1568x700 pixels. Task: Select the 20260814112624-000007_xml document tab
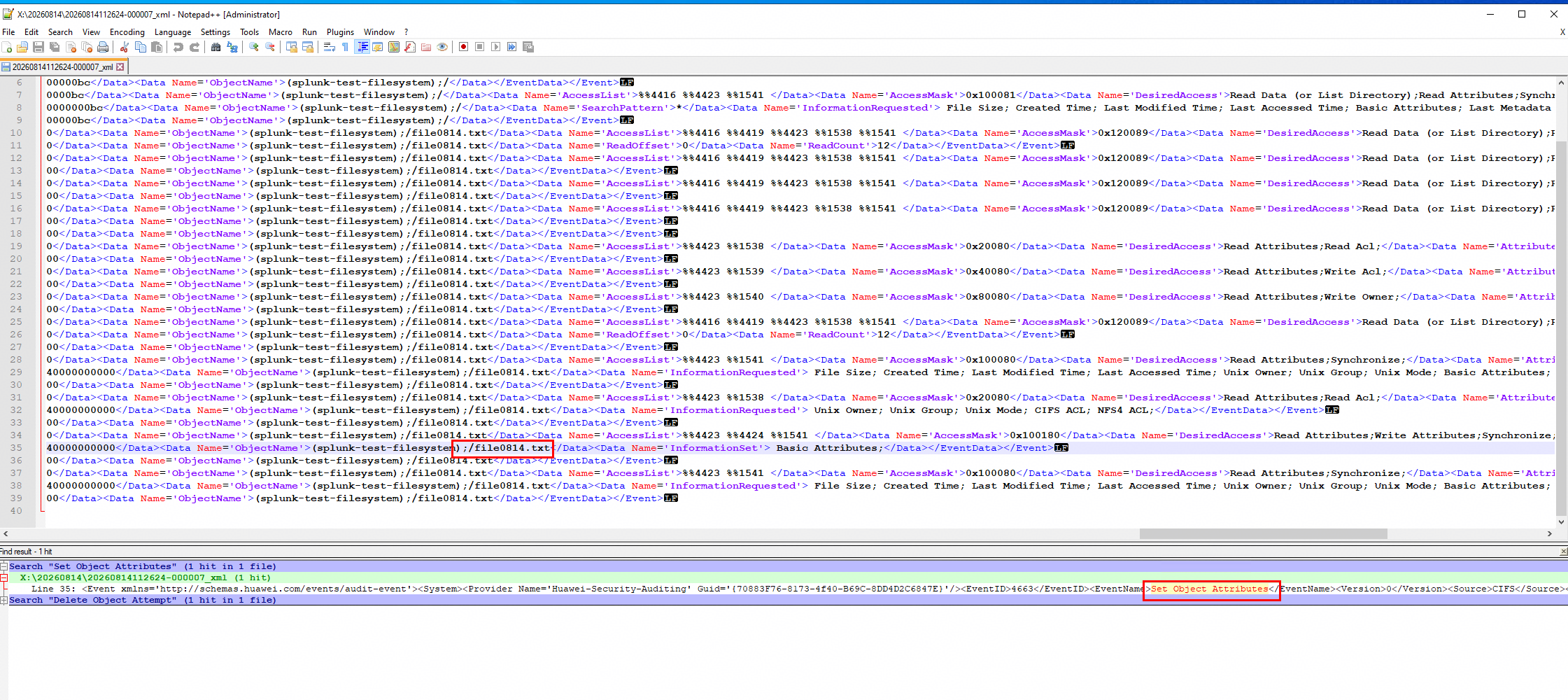tap(62, 67)
